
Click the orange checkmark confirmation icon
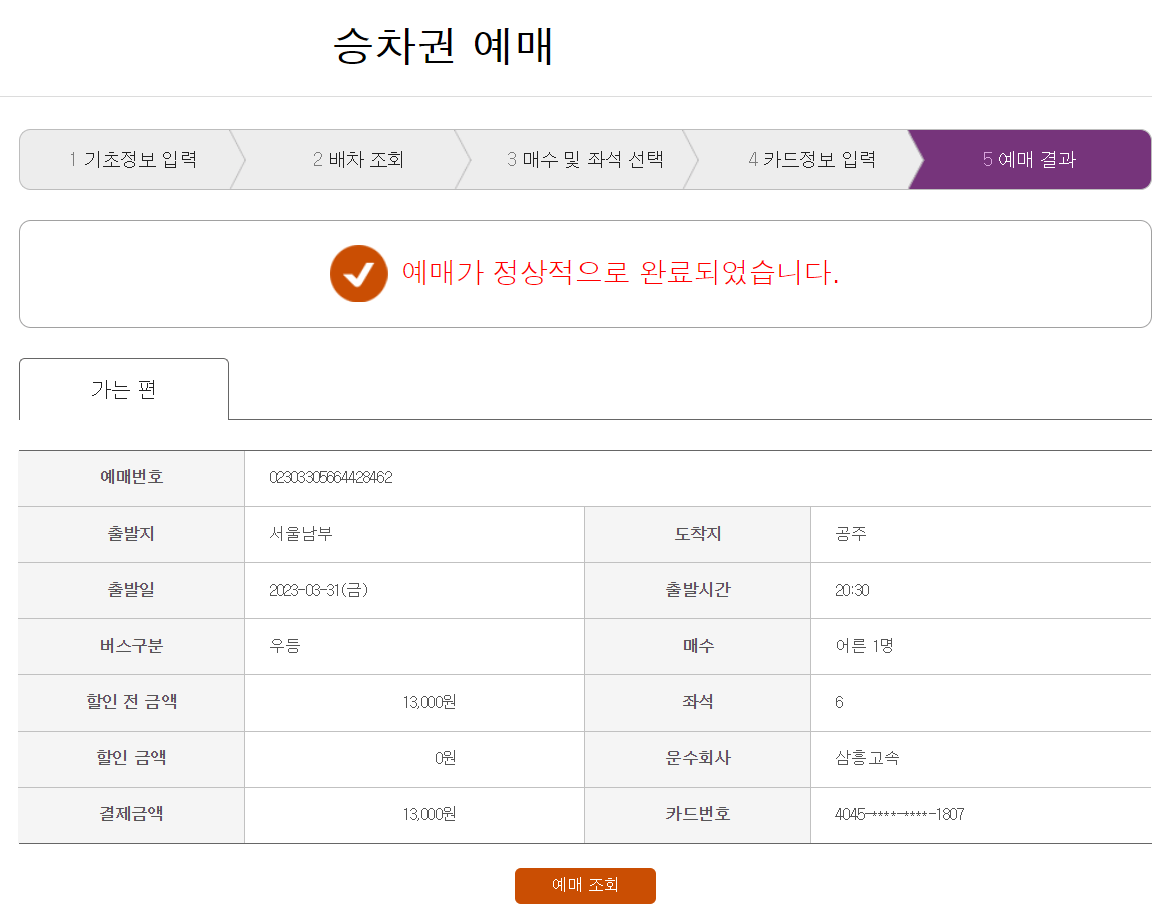(x=358, y=274)
